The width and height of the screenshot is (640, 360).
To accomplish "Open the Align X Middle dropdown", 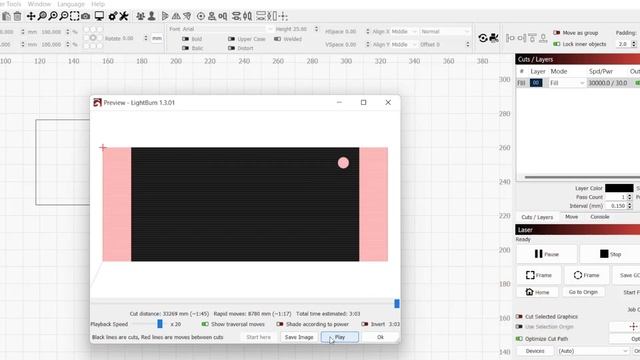I will (404, 31).
